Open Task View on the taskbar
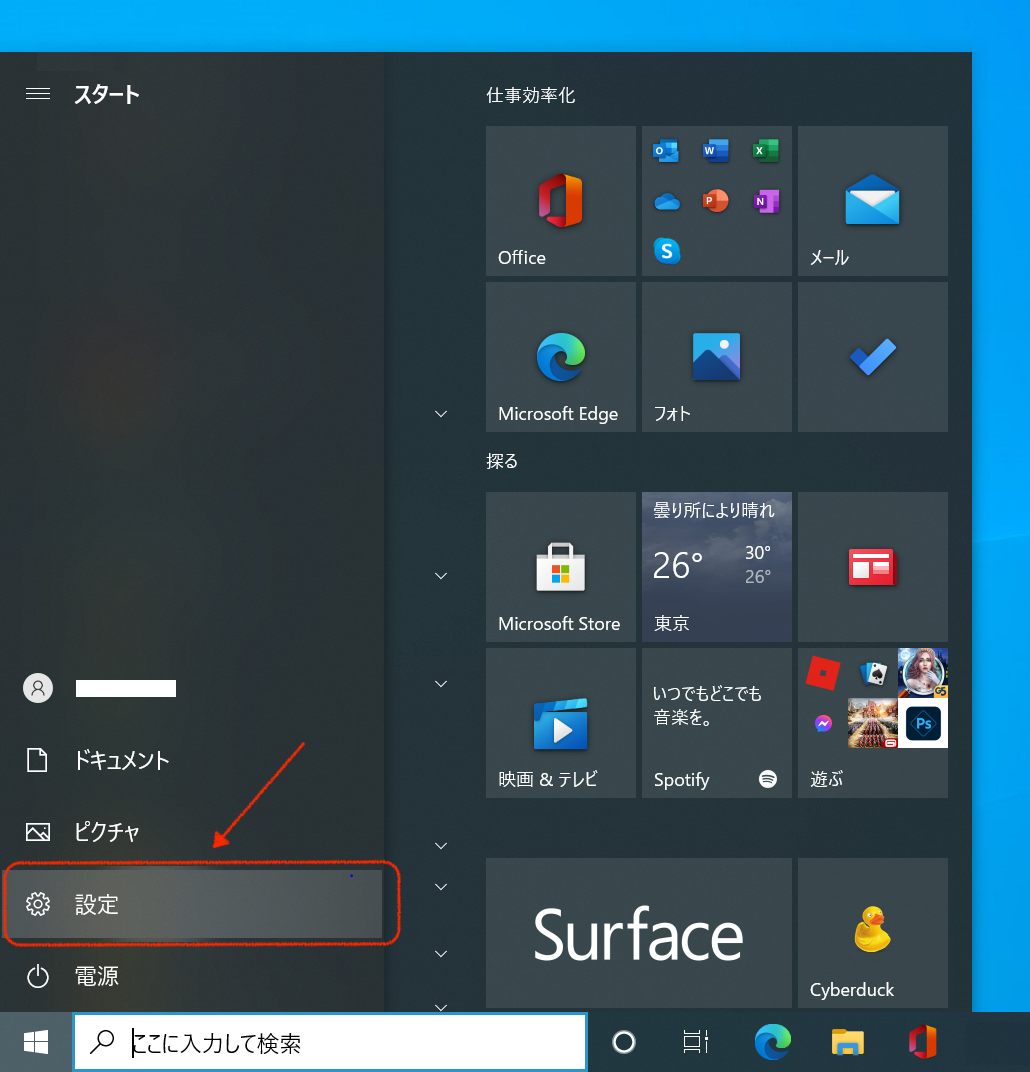This screenshot has width=1030, height=1072. [x=696, y=1043]
